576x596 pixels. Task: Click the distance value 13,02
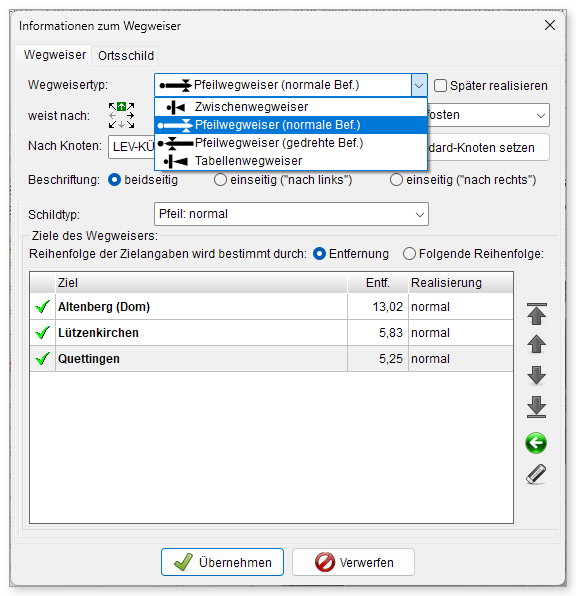pyautogui.click(x=387, y=306)
